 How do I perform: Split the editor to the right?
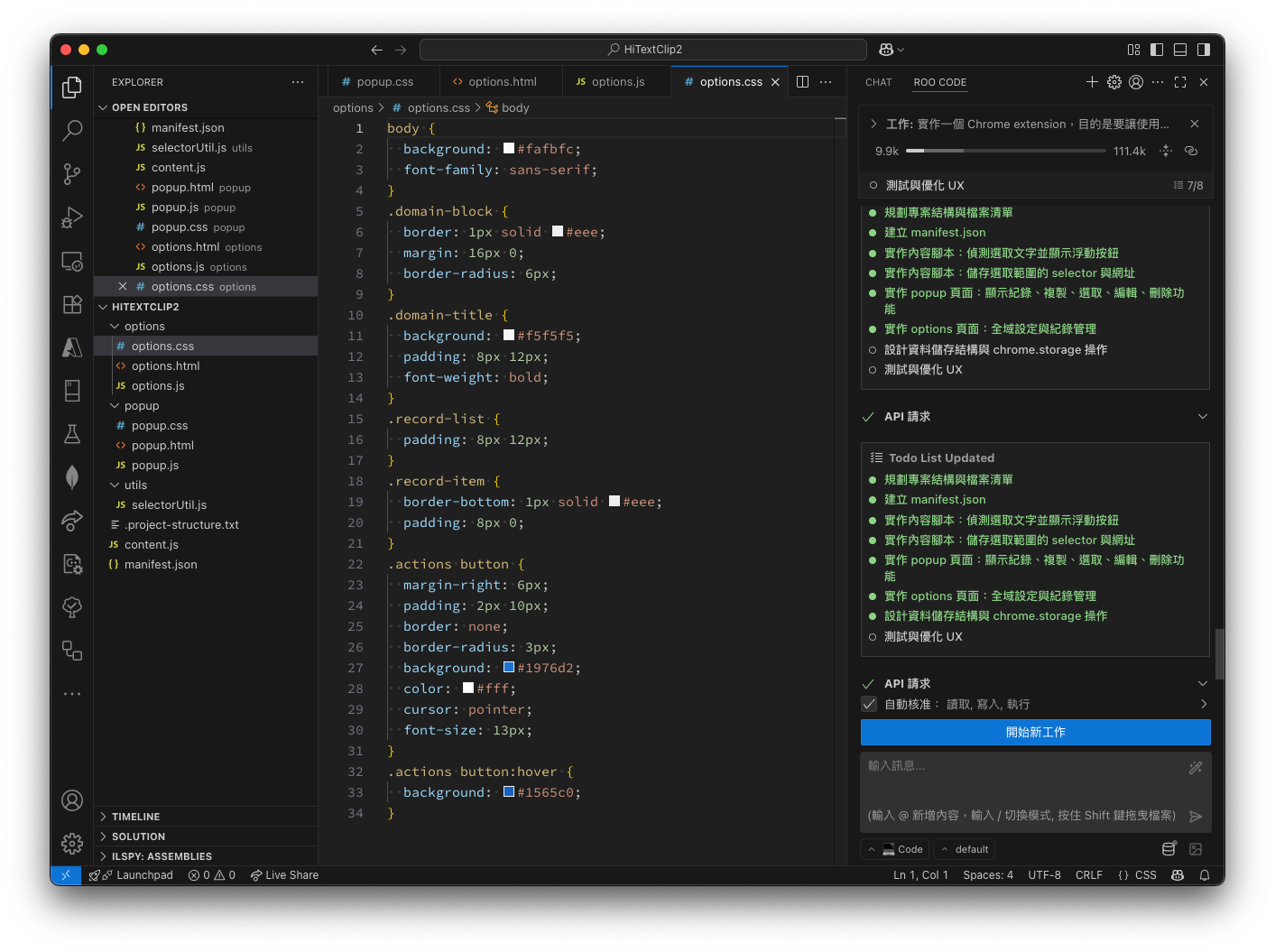pos(802,82)
